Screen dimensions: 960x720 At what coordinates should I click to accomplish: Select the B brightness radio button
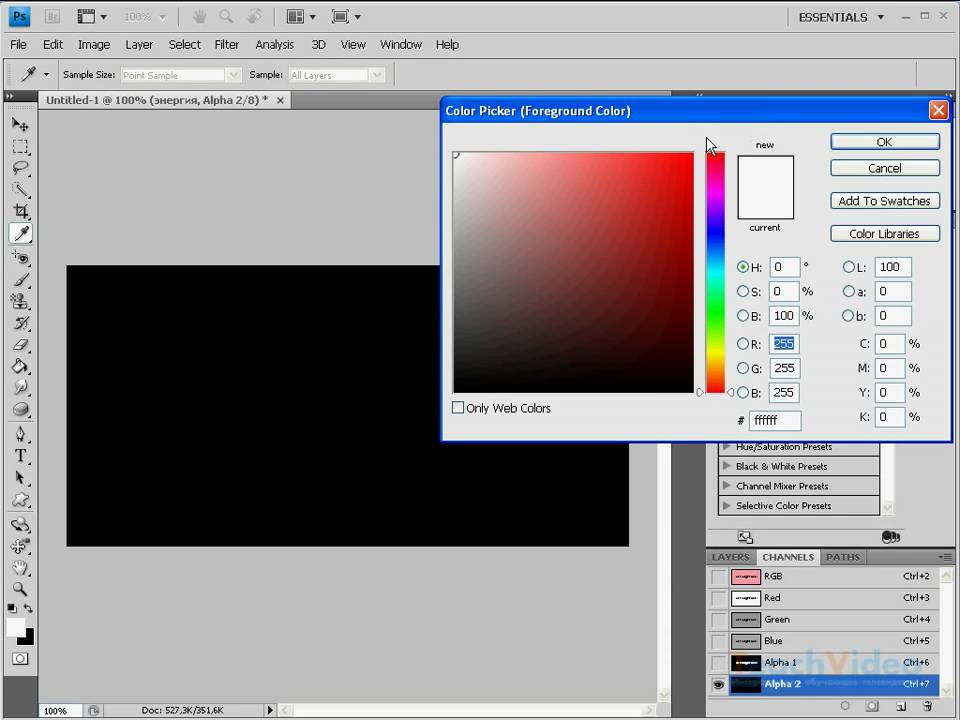[743, 316]
